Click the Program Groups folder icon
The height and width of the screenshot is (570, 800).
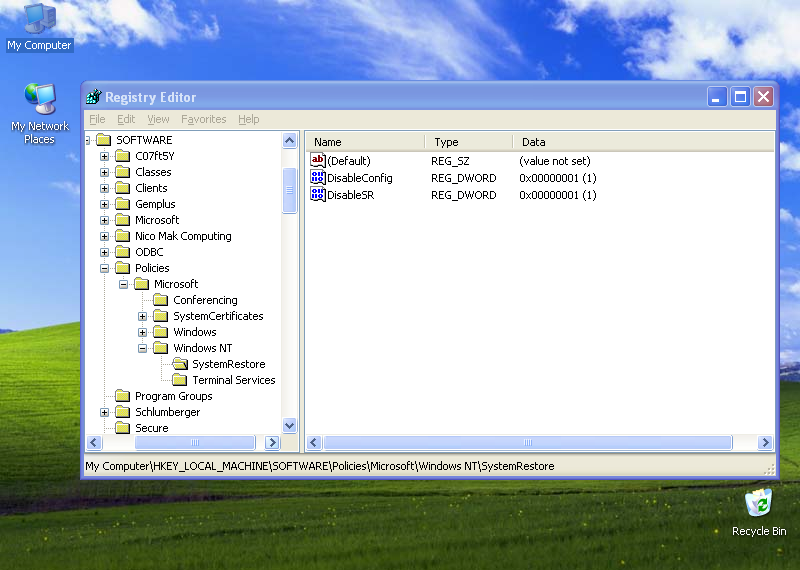coord(122,395)
